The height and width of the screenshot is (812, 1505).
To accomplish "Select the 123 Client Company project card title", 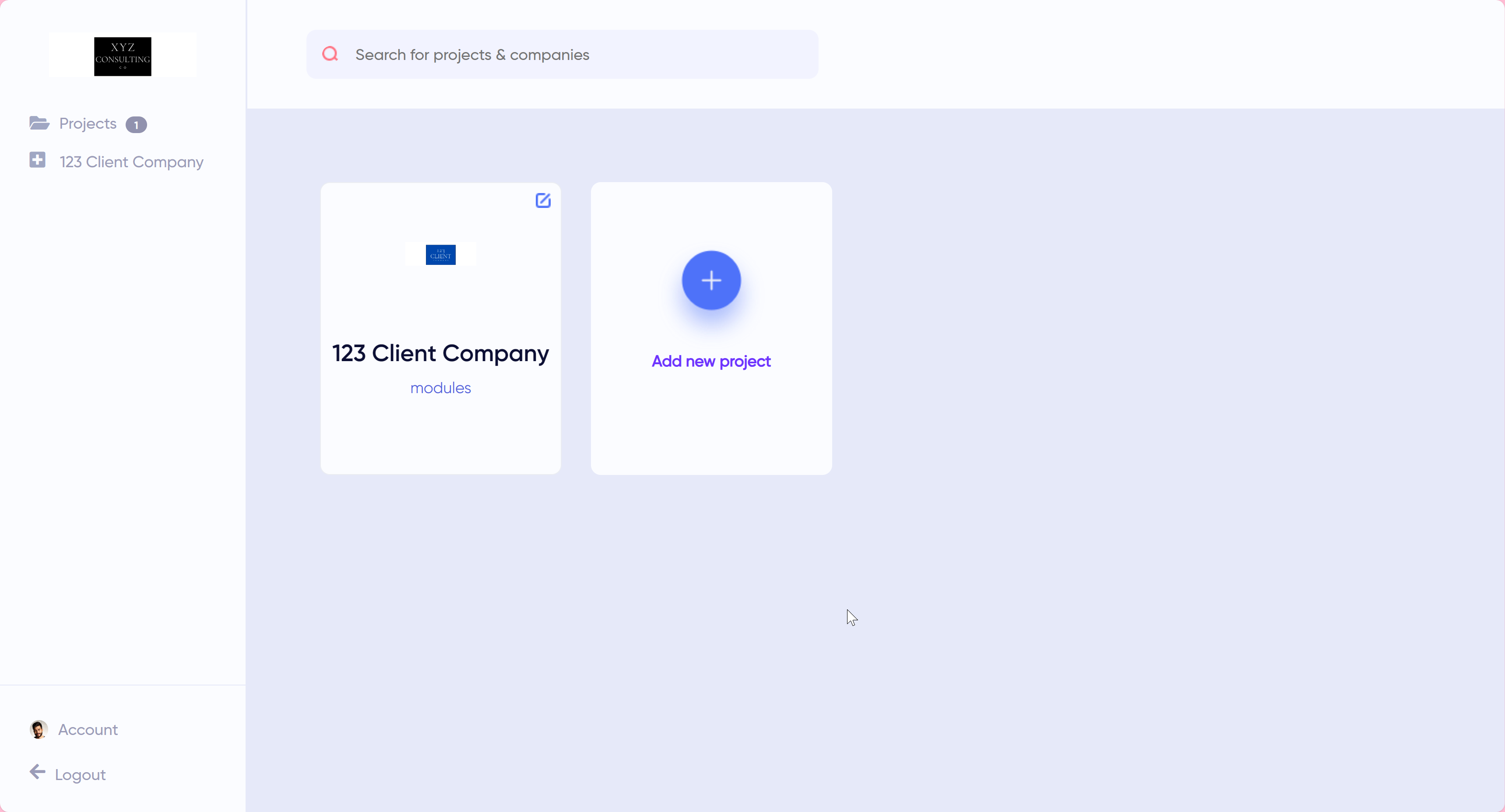I will (440, 353).
